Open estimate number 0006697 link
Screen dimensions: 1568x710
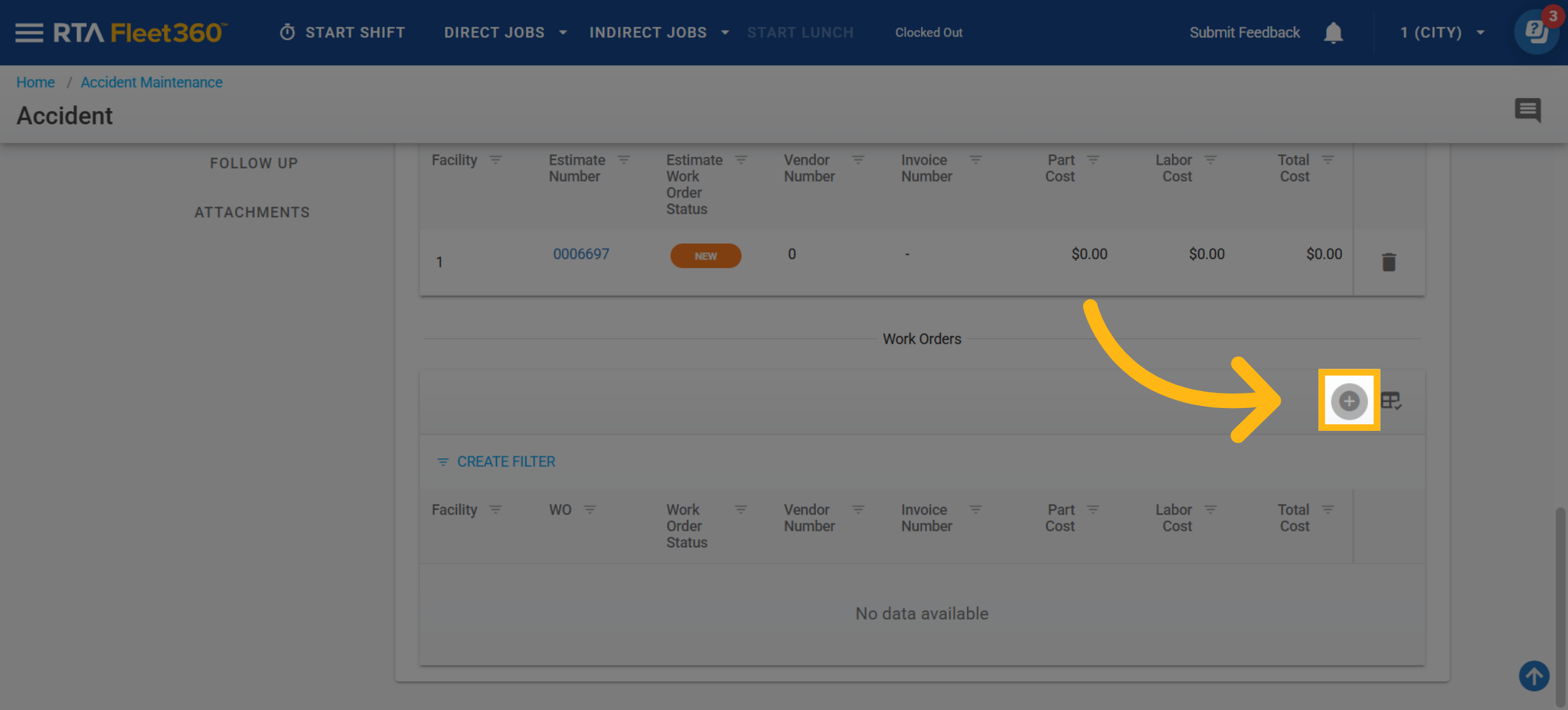[581, 254]
